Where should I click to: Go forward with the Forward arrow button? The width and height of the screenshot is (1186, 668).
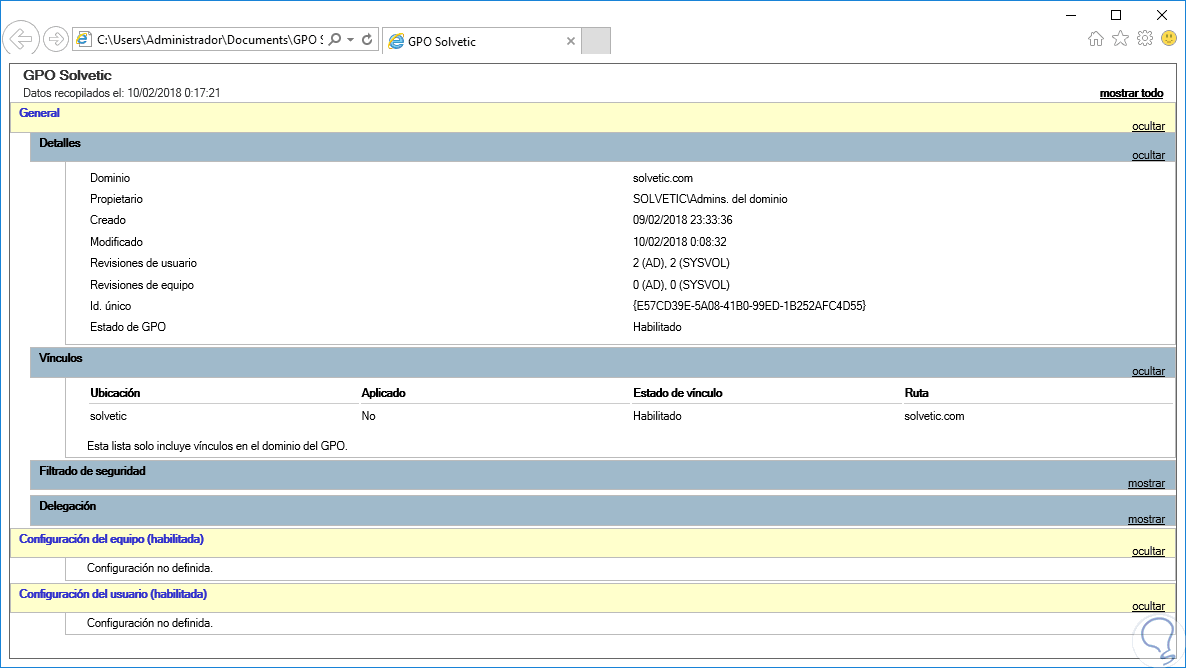tap(55, 39)
